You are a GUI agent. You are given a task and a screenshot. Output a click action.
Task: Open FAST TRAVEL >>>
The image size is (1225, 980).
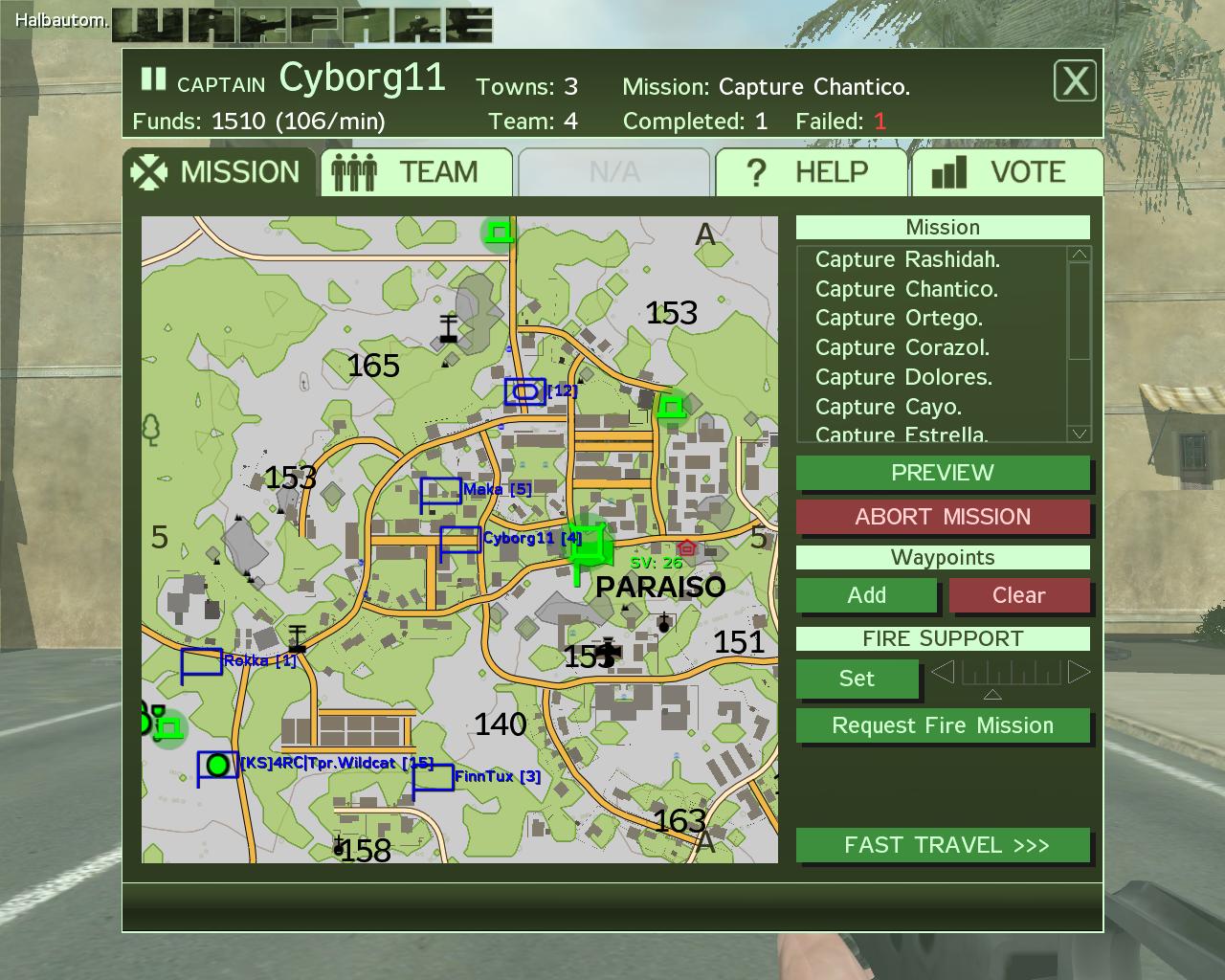[943, 845]
